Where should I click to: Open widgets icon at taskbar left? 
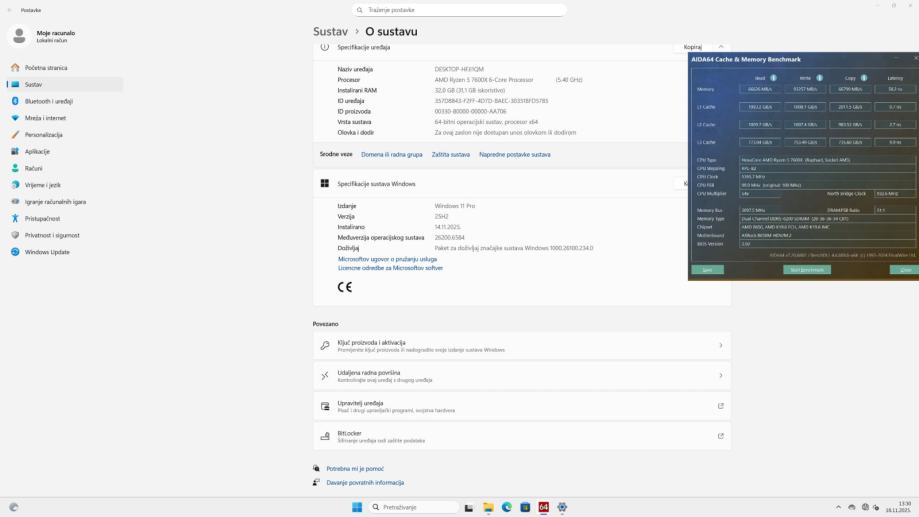tap(14, 507)
